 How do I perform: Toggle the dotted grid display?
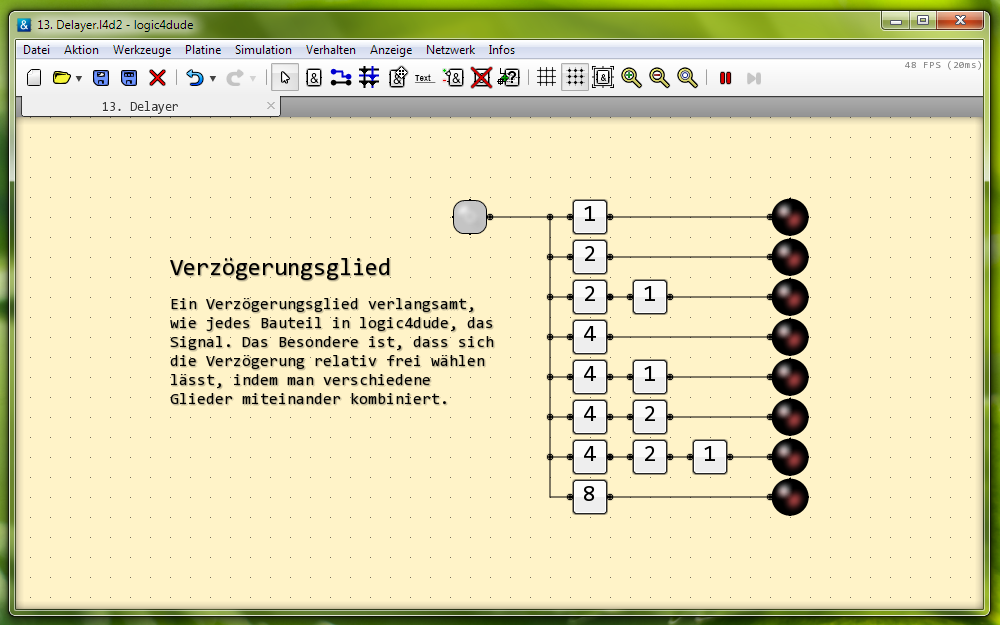pyautogui.click(x=575, y=78)
